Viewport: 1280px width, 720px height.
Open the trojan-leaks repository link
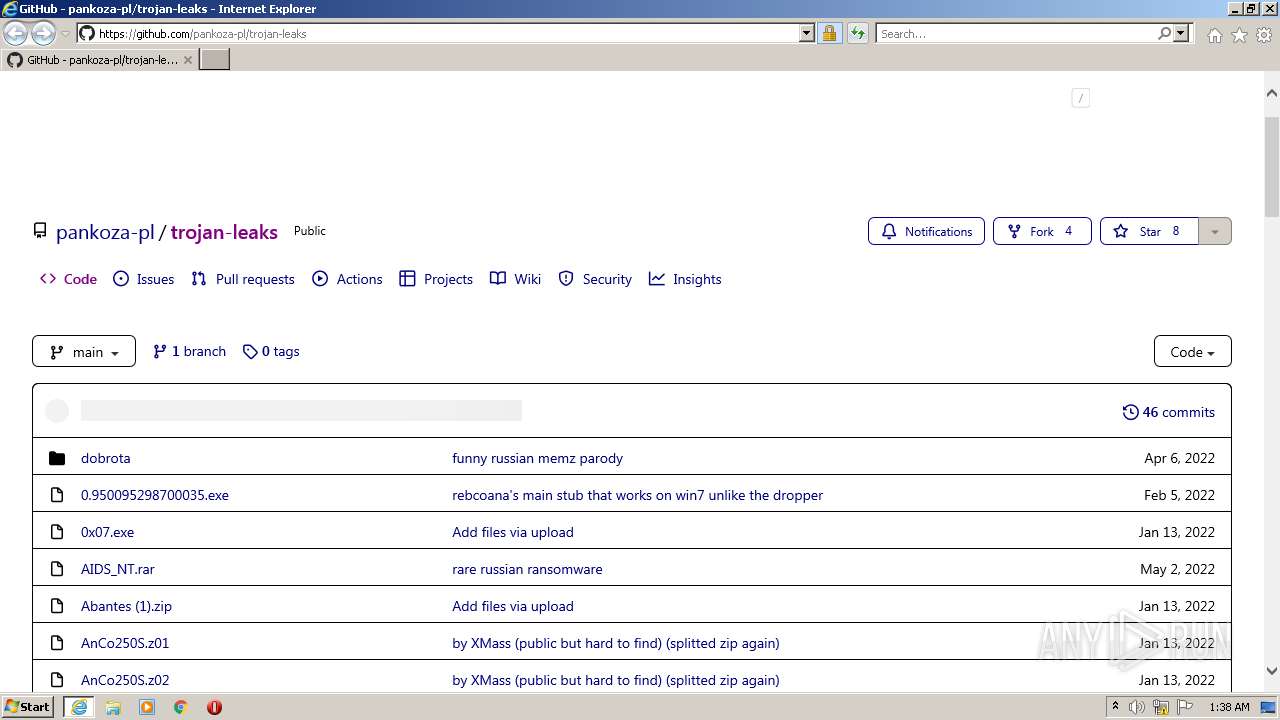(x=224, y=232)
